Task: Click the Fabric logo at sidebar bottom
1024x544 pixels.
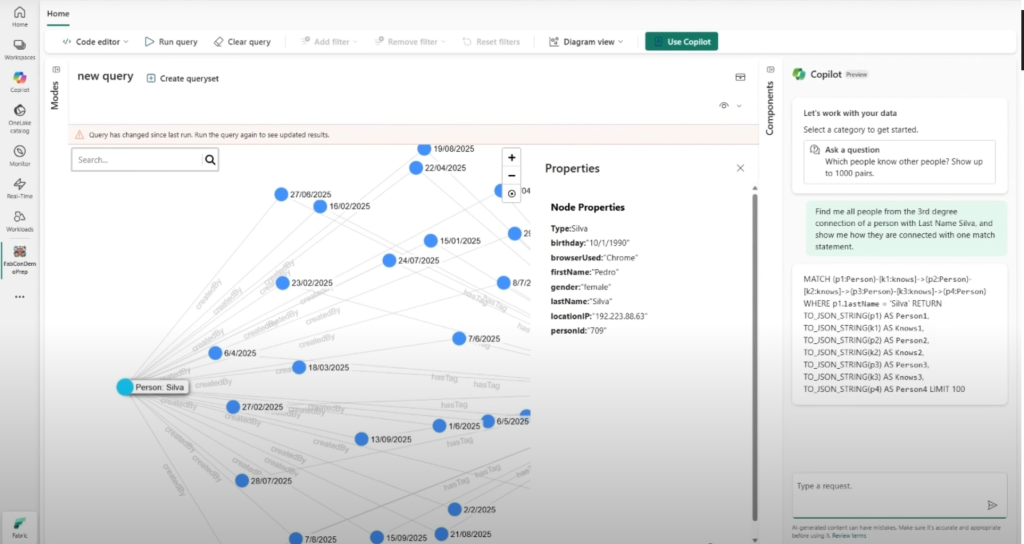Action: [x=20, y=527]
